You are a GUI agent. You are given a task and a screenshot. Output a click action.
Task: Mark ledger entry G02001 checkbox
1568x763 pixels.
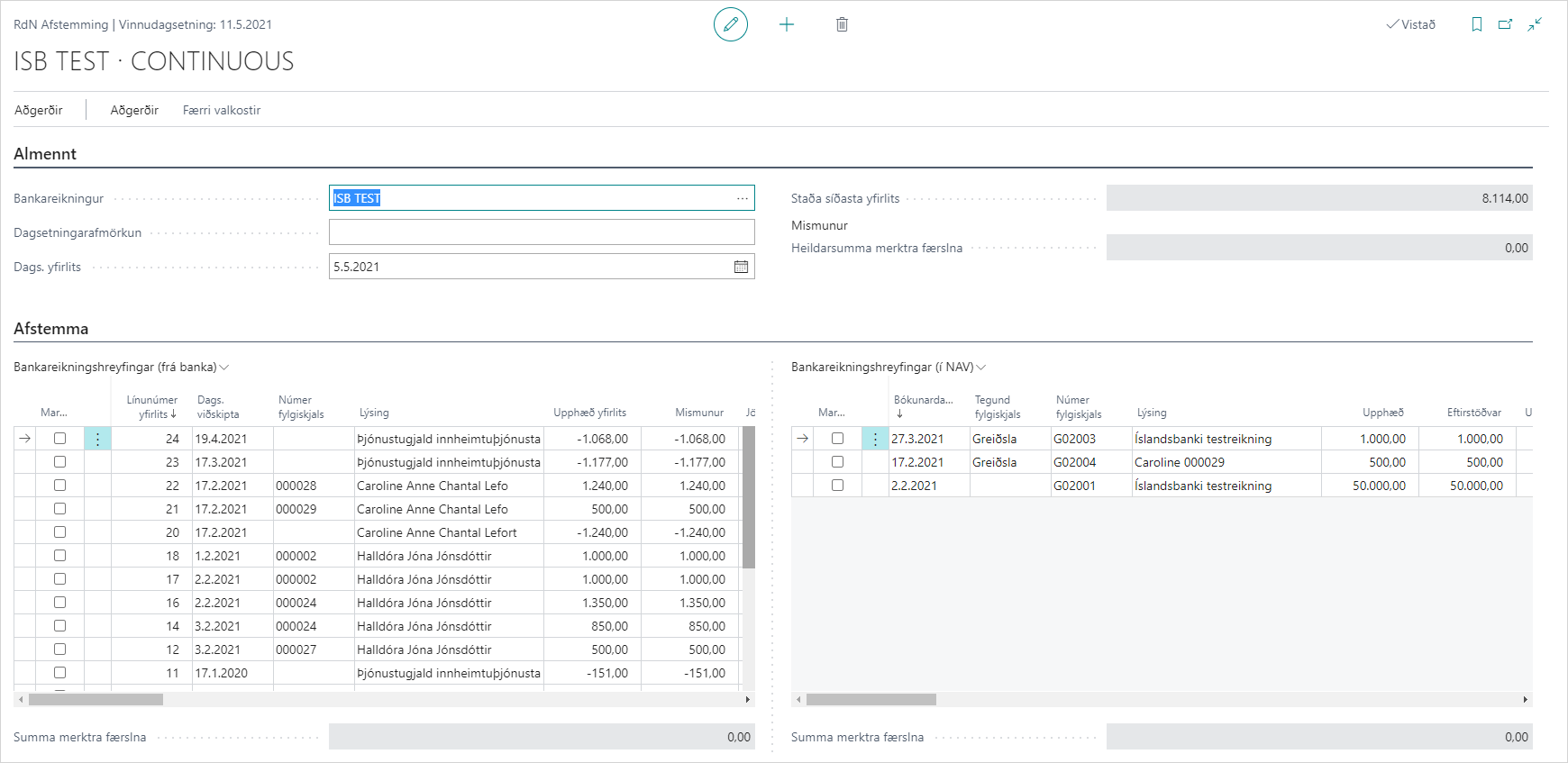point(837,486)
